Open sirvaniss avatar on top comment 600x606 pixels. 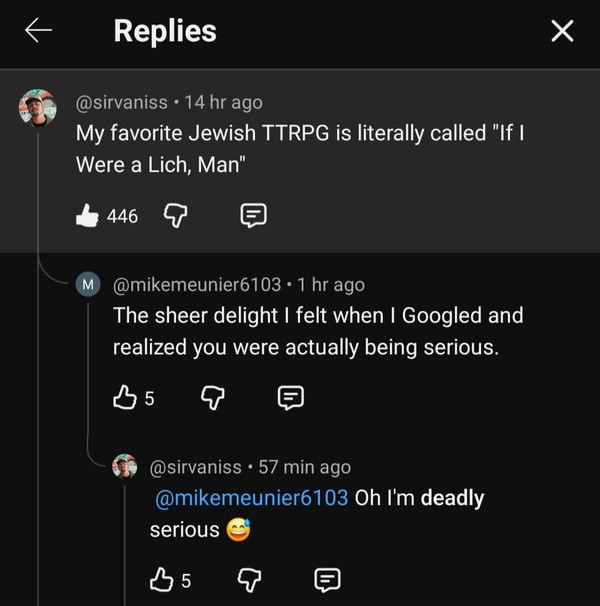[x=38, y=108]
